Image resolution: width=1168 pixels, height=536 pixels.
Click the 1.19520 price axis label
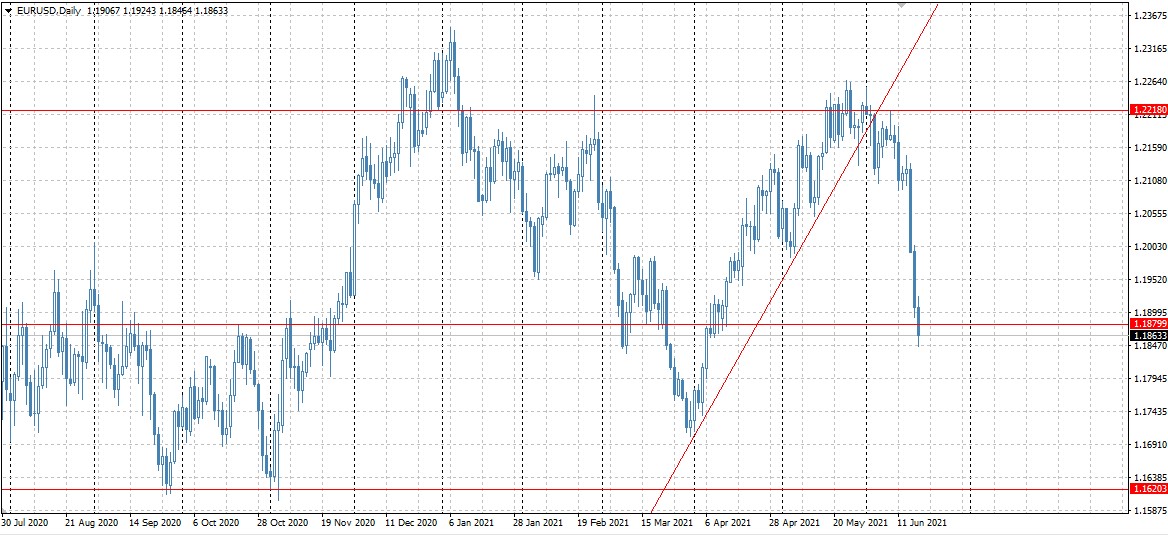point(1150,279)
